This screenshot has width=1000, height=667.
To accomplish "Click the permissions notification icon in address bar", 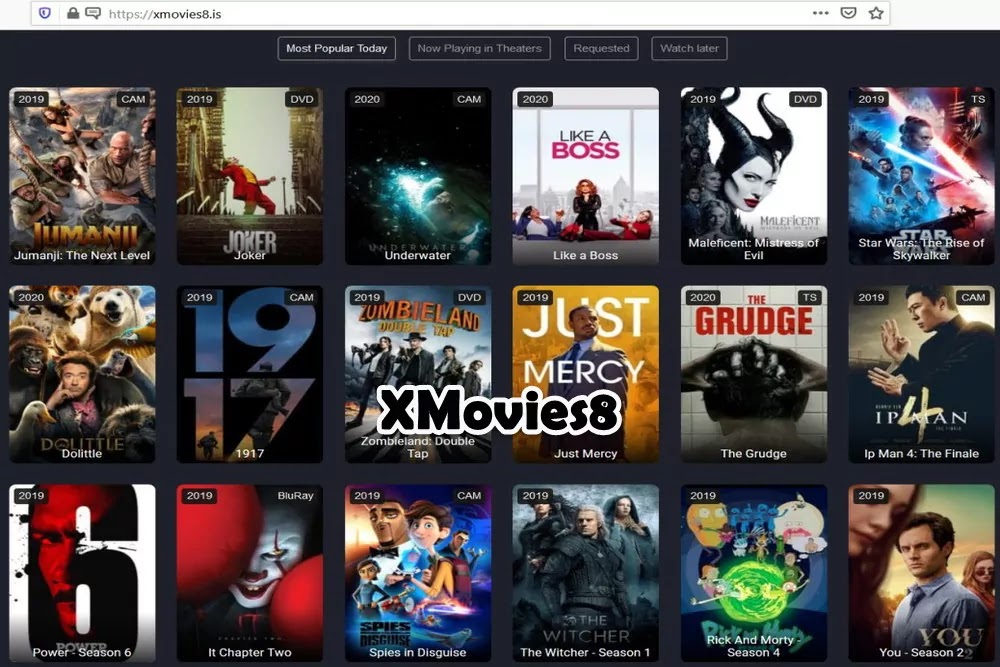I will [93, 13].
